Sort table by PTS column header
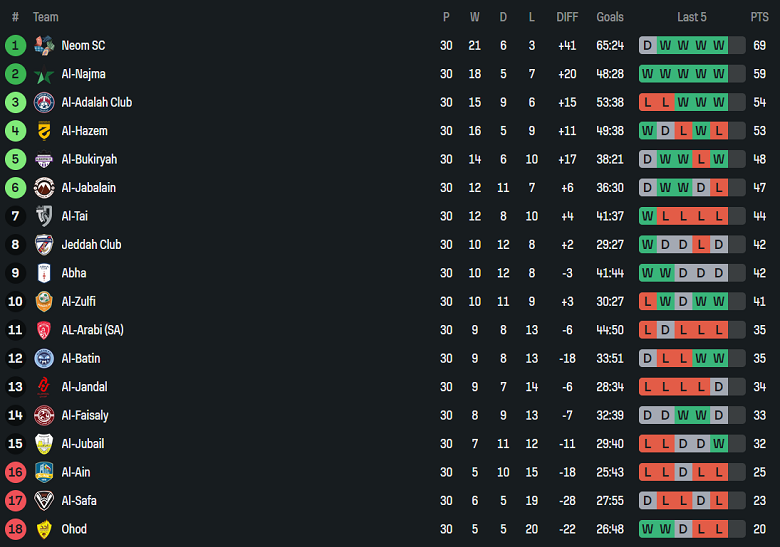Screen dimensions: 780x547 point(760,17)
